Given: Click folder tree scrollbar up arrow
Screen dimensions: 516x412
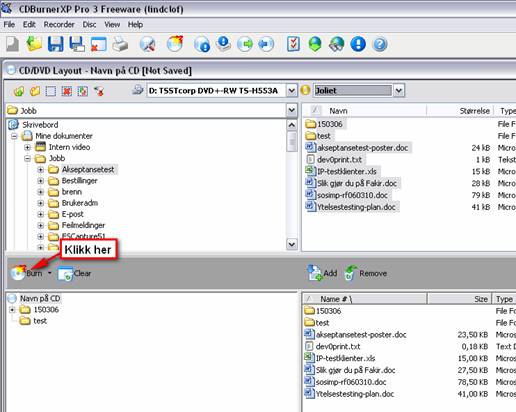Looking at the screenshot, I should (x=292, y=125).
